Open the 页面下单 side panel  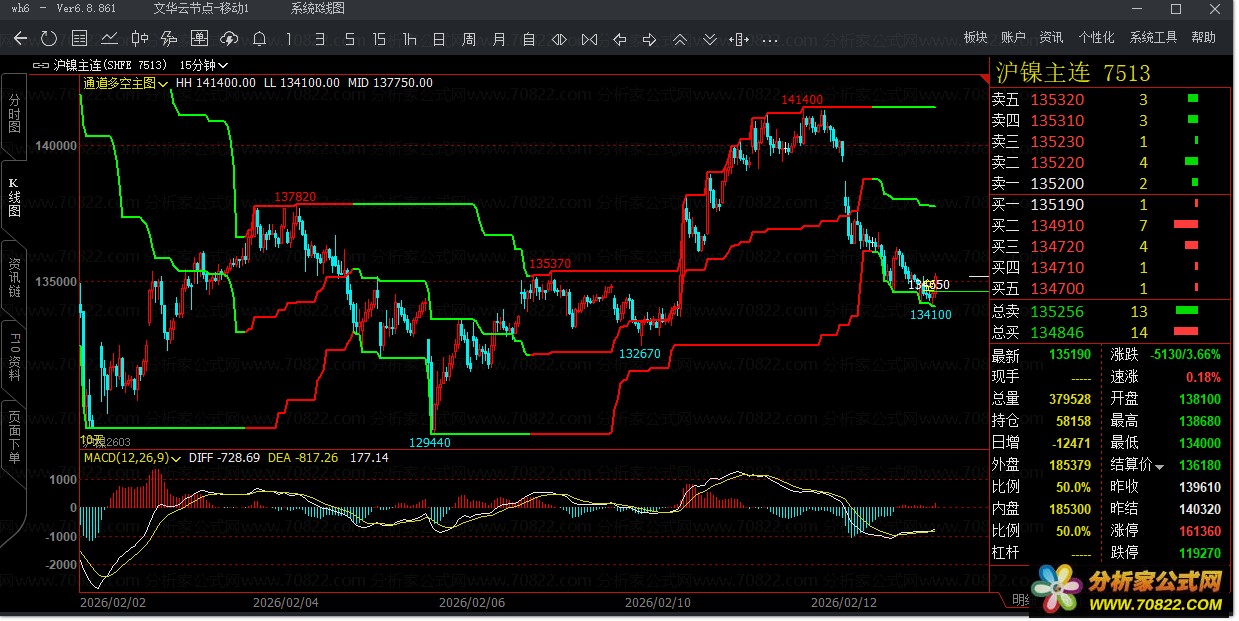(14, 436)
